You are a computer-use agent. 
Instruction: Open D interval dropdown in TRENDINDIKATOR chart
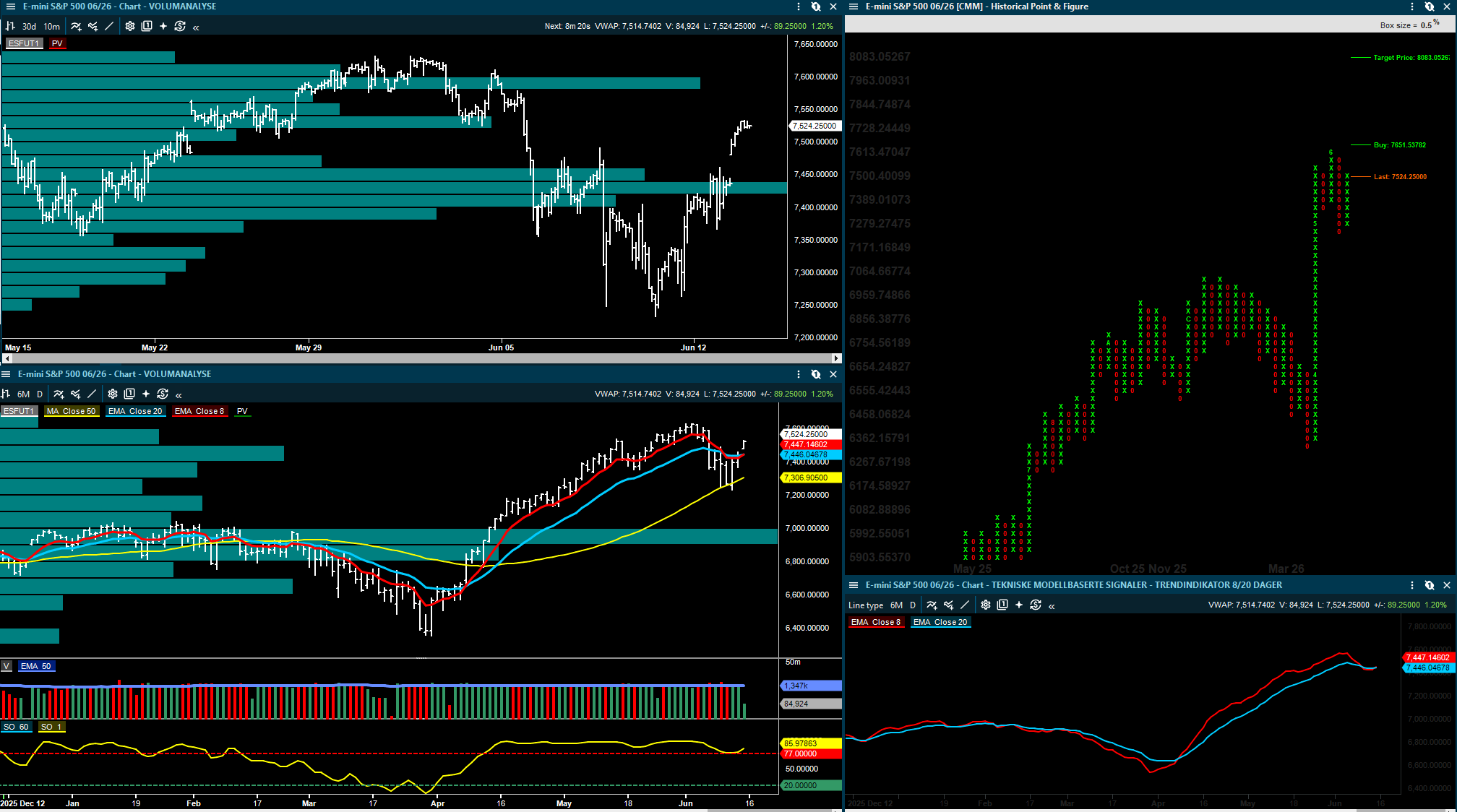[x=913, y=605]
